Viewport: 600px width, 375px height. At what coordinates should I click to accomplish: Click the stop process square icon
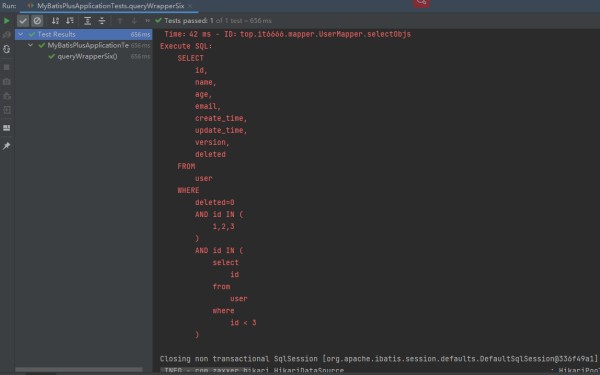[7, 67]
